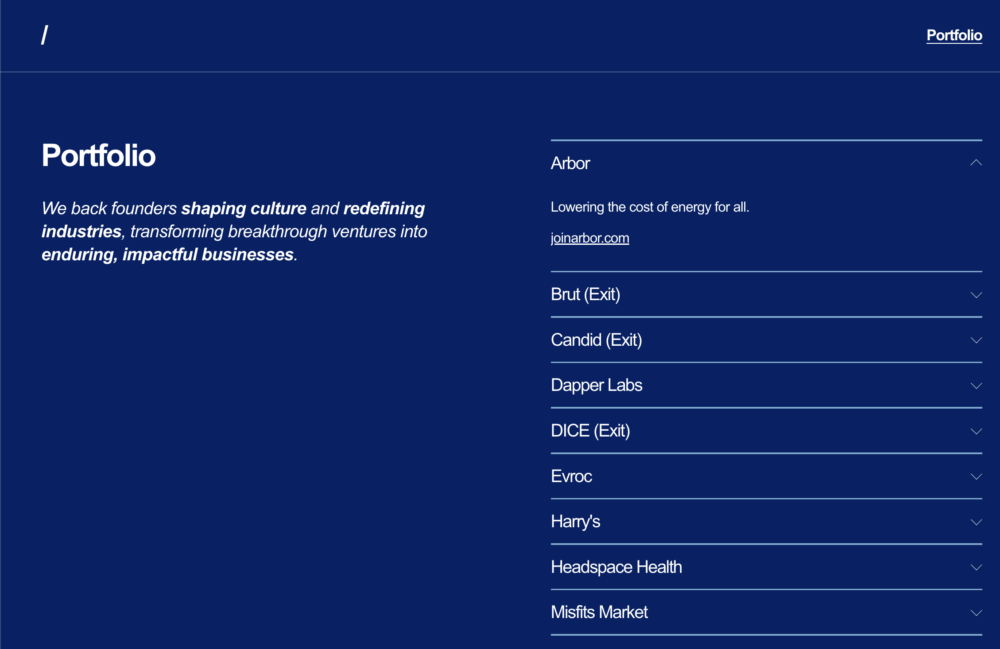The height and width of the screenshot is (649, 1000).
Task: Click the slash logo in header
Action: [45, 36]
